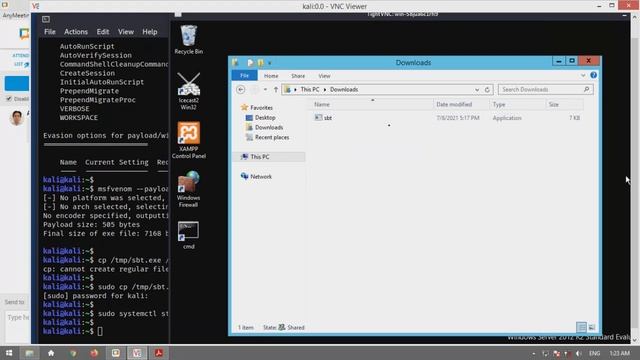Click the Explorer back arrow button
The image size is (640, 360).
pos(241,89)
